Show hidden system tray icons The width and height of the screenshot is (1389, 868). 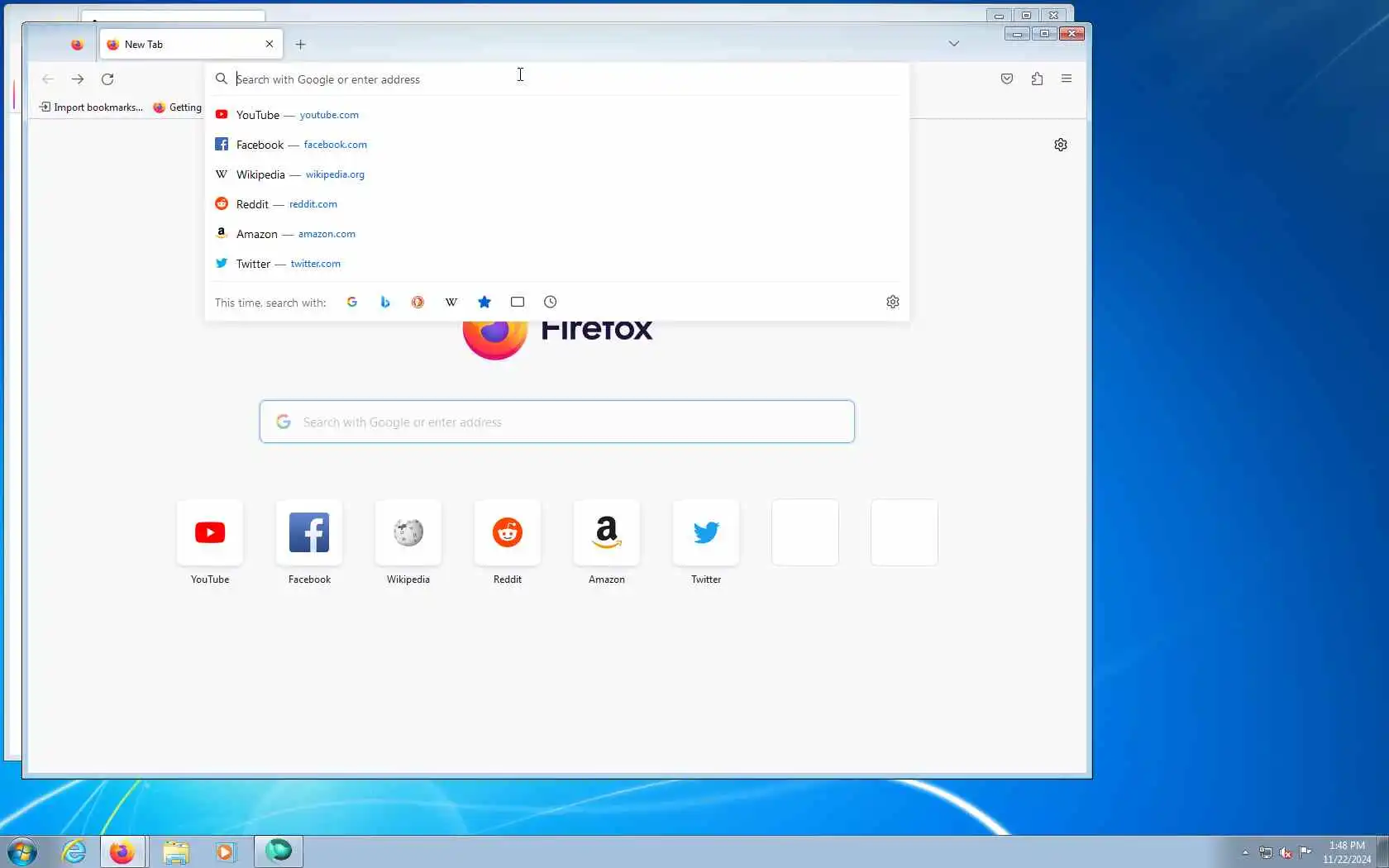click(x=1245, y=852)
